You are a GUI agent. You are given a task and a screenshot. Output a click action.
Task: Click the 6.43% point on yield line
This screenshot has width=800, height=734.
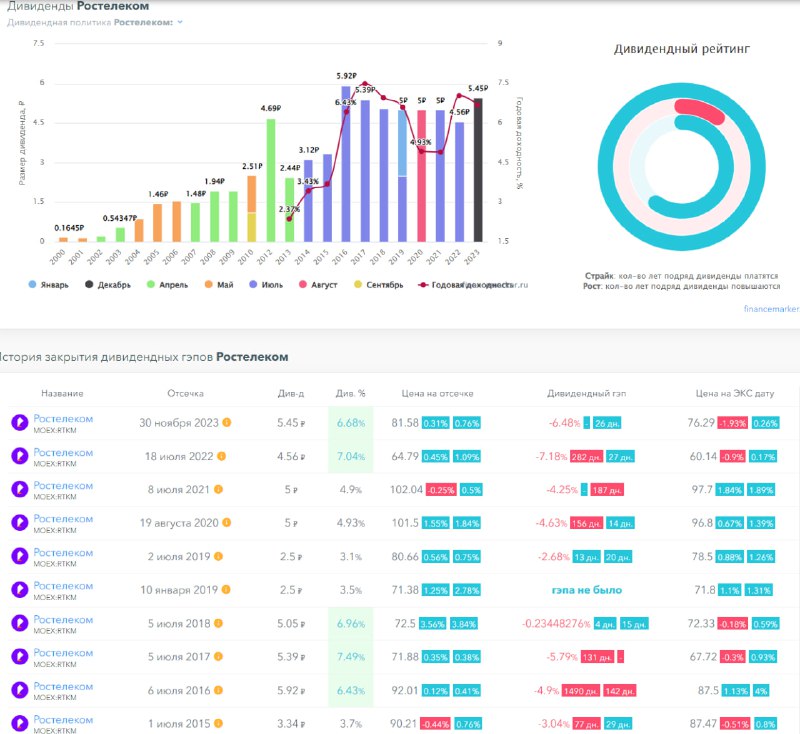(x=346, y=111)
